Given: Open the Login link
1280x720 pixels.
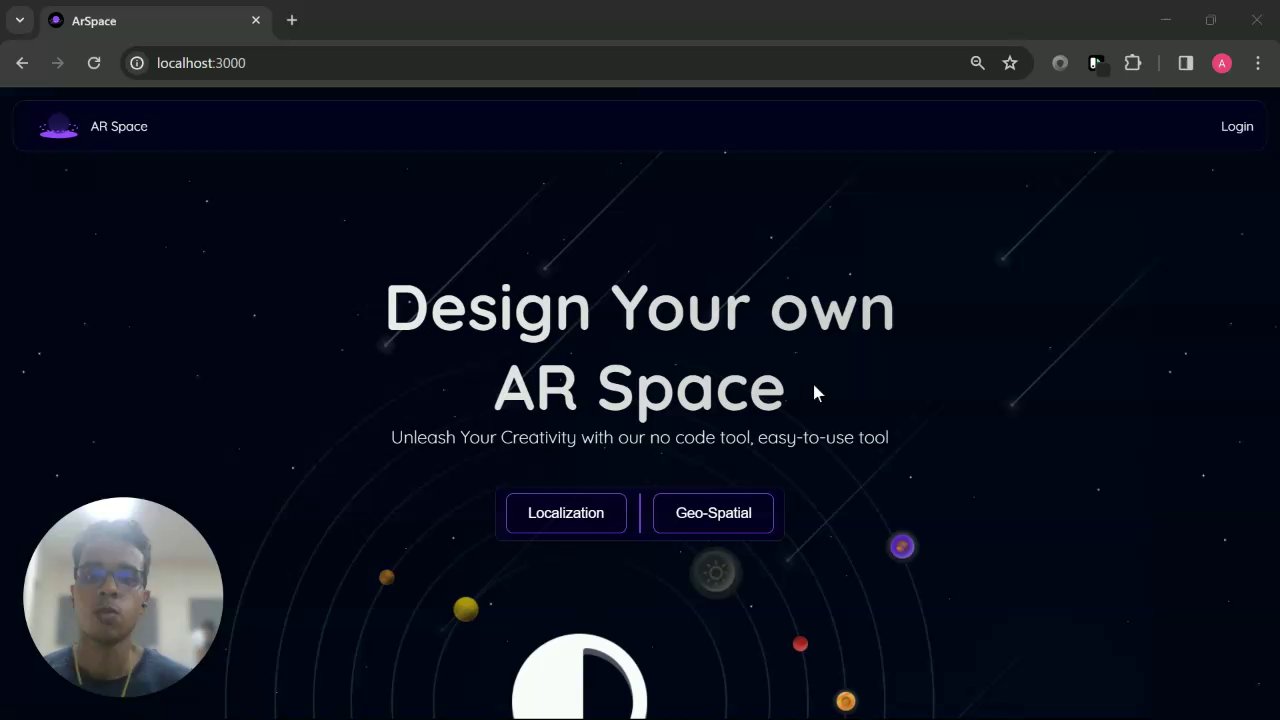Looking at the screenshot, I should [x=1237, y=126].
